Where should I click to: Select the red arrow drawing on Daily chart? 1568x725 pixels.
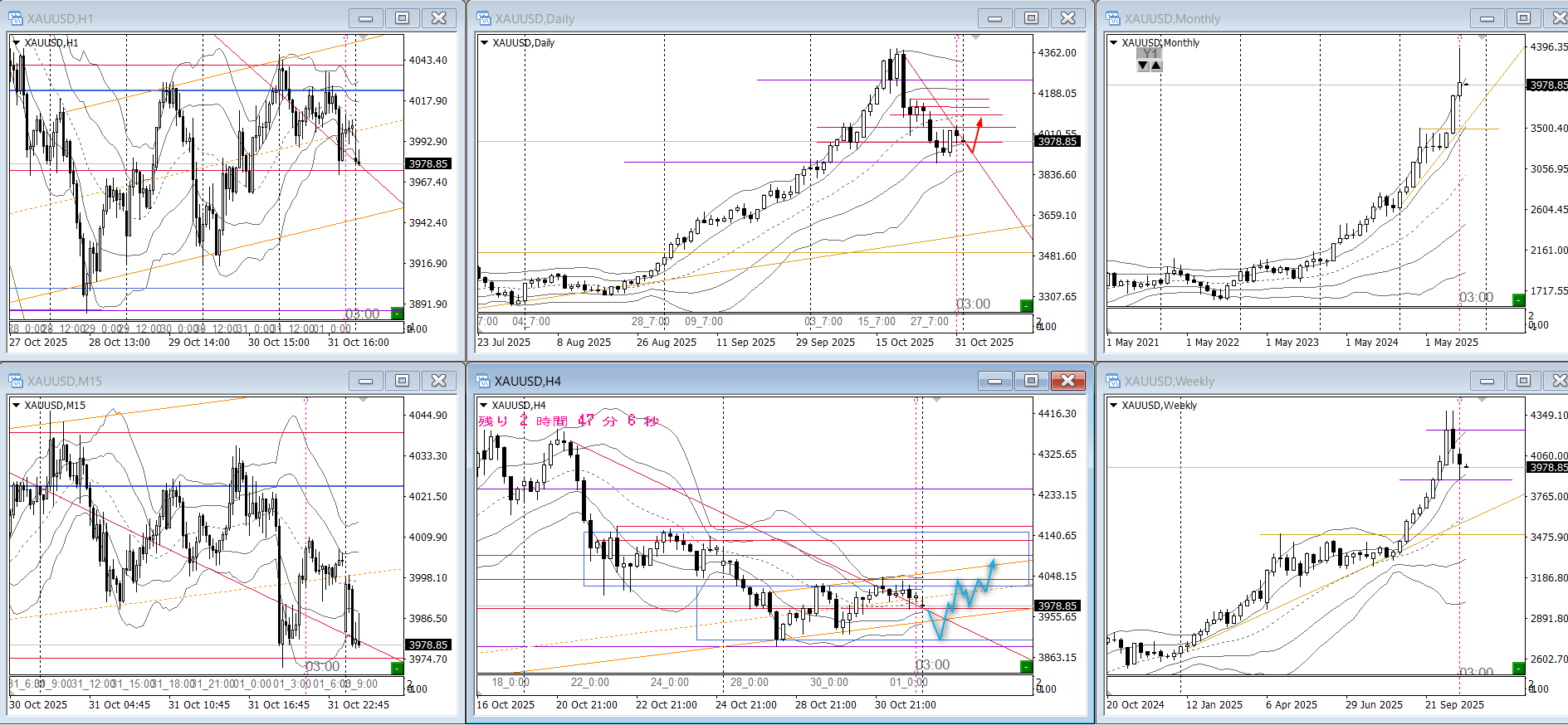975,137
